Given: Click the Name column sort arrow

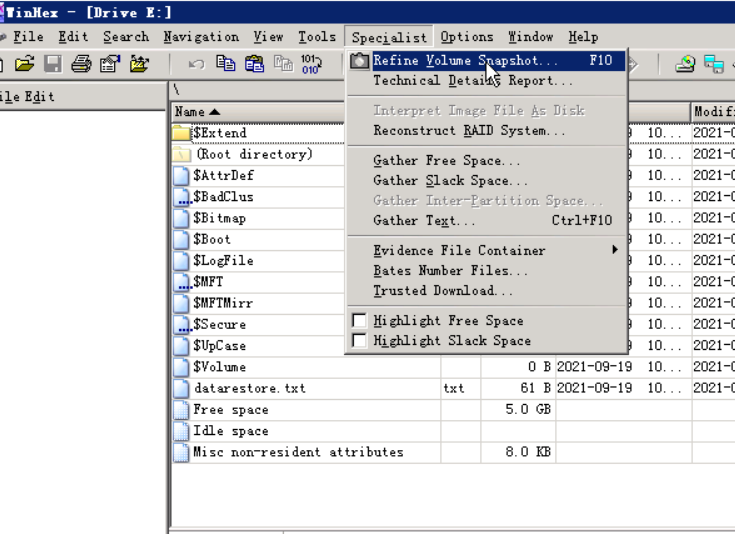Looking at the screenshot, I should pos(215,112).
